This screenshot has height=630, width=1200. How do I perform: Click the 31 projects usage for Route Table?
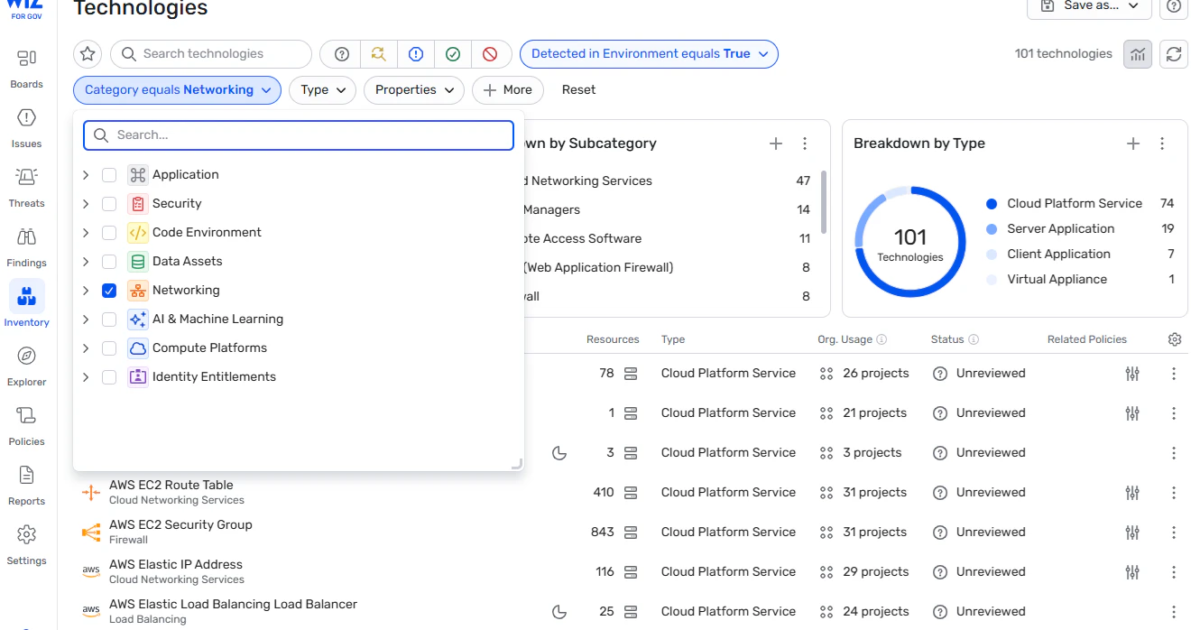coord(865,493)
